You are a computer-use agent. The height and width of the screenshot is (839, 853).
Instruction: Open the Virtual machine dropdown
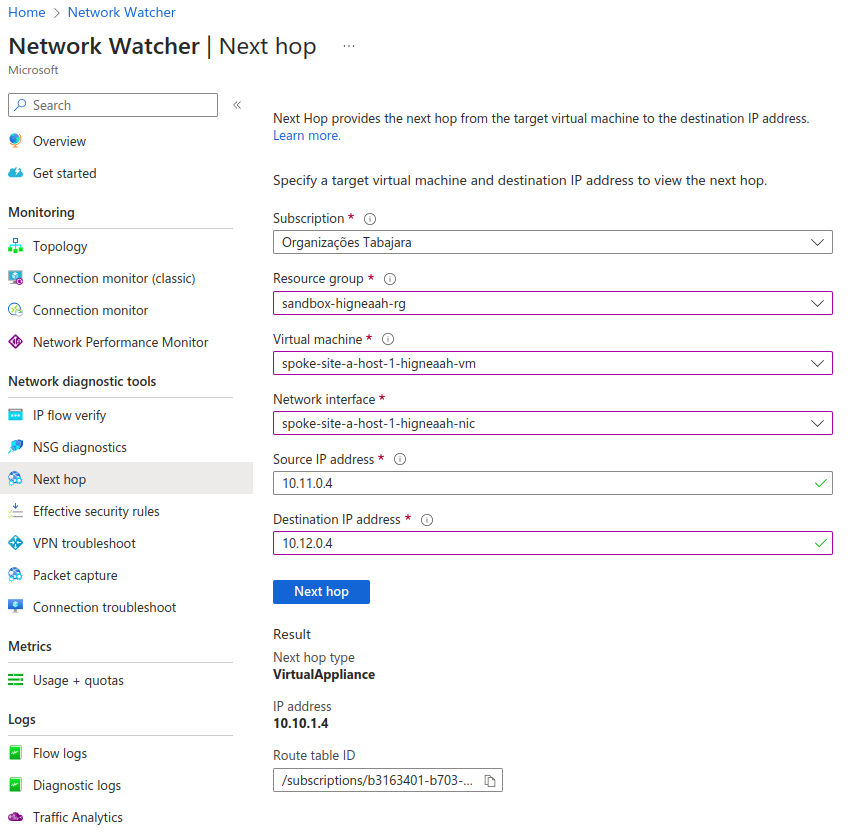553,363
